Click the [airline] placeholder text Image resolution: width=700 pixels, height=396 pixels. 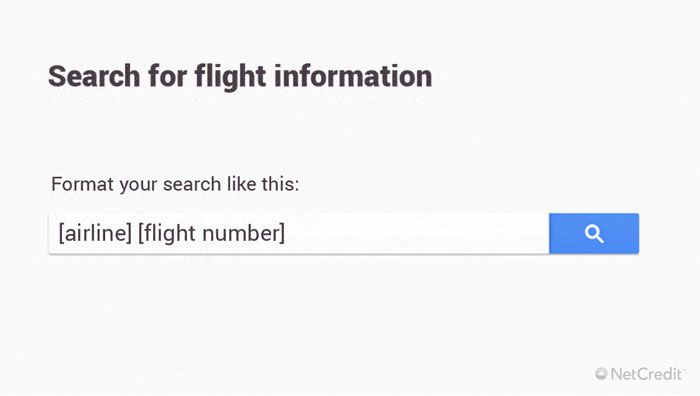click(x=95, y=233)
